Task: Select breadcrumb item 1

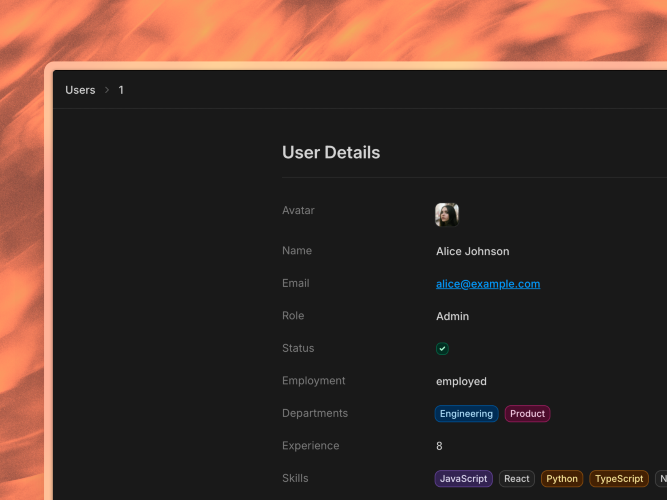Action: (x=121, y=90)
